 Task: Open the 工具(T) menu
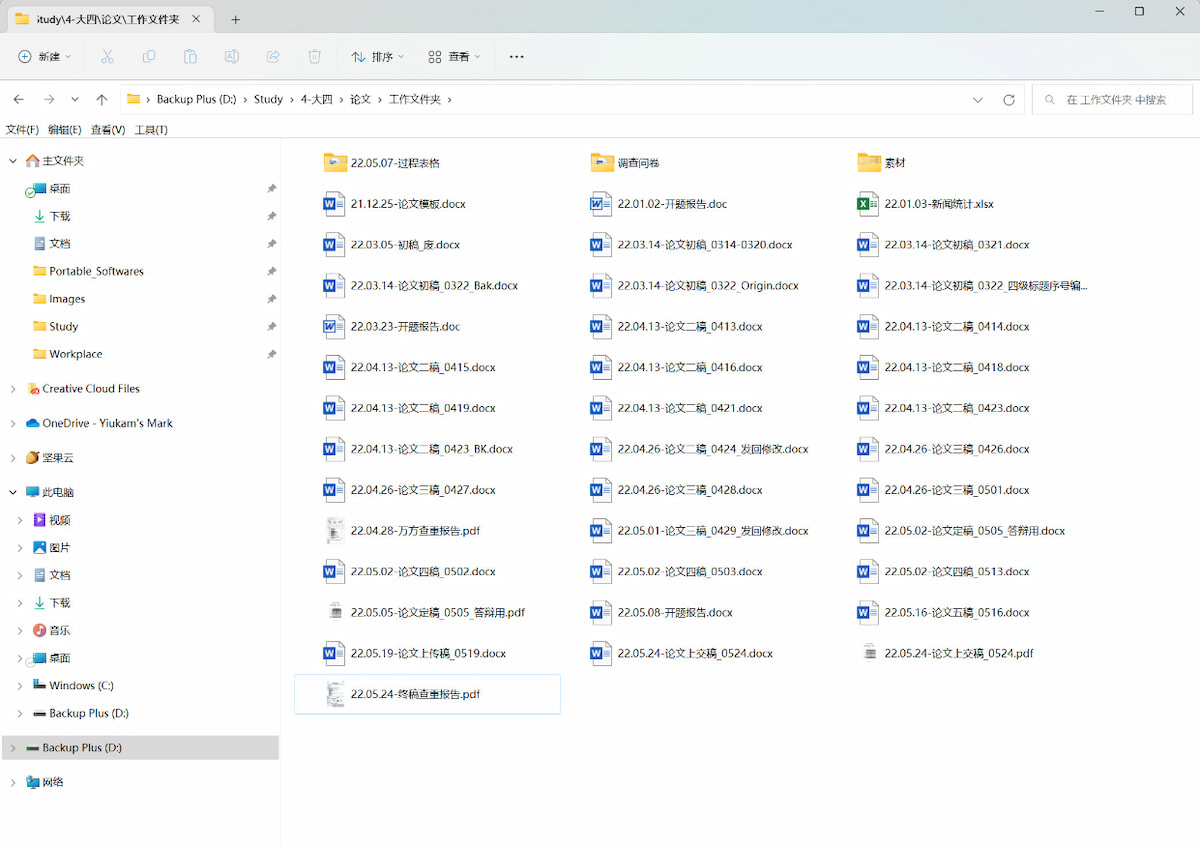(x=151, y=130)
